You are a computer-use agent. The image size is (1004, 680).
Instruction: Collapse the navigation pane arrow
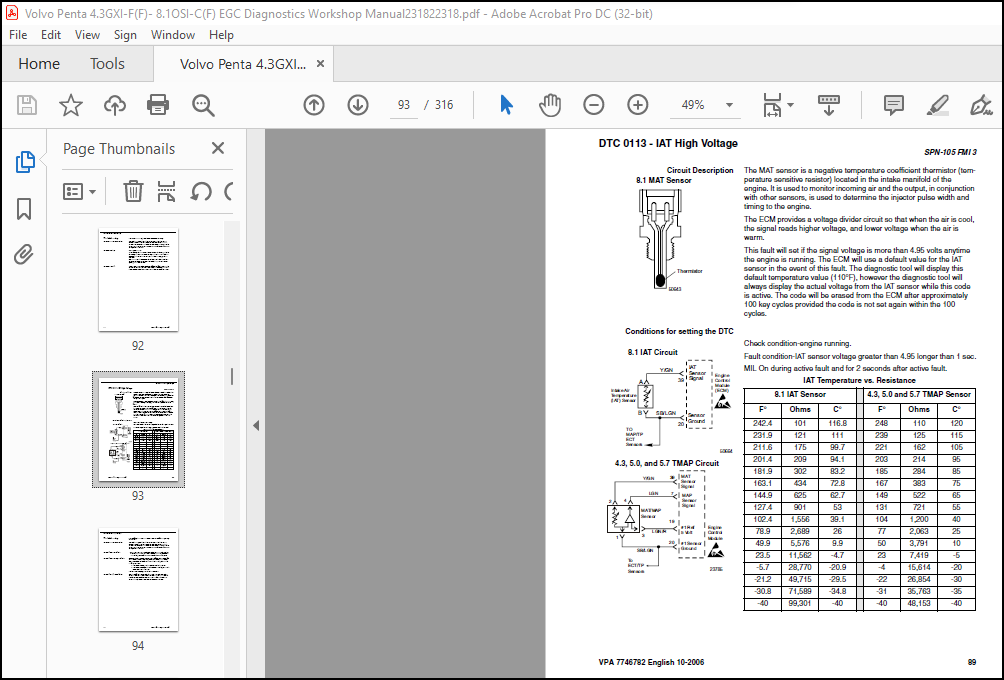click(x=256, y=425)
